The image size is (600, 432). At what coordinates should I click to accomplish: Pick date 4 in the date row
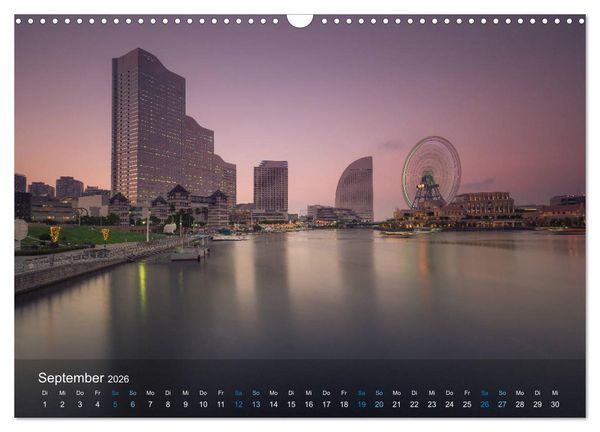pos(98,404)
